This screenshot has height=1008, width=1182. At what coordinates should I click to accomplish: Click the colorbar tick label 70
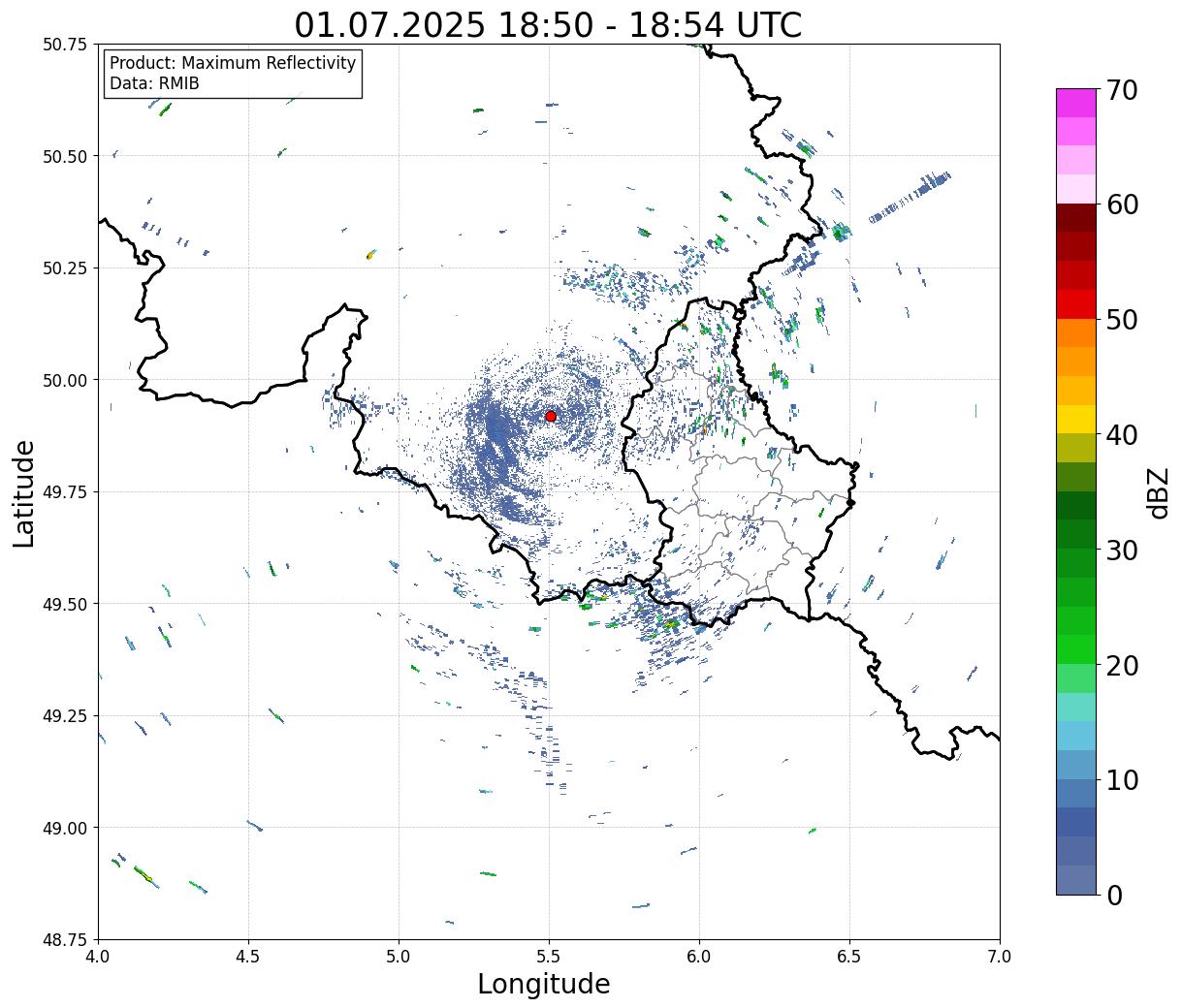point(1120,90)
